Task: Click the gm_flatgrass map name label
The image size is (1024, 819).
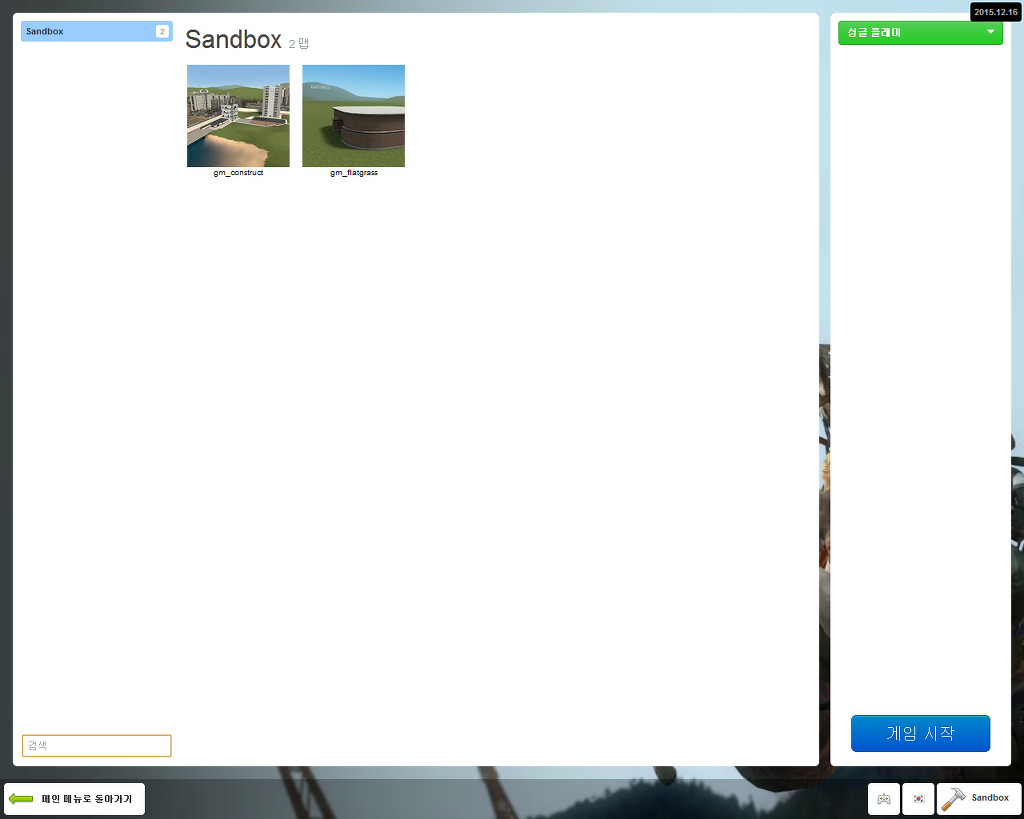Action: pos(353,173)
